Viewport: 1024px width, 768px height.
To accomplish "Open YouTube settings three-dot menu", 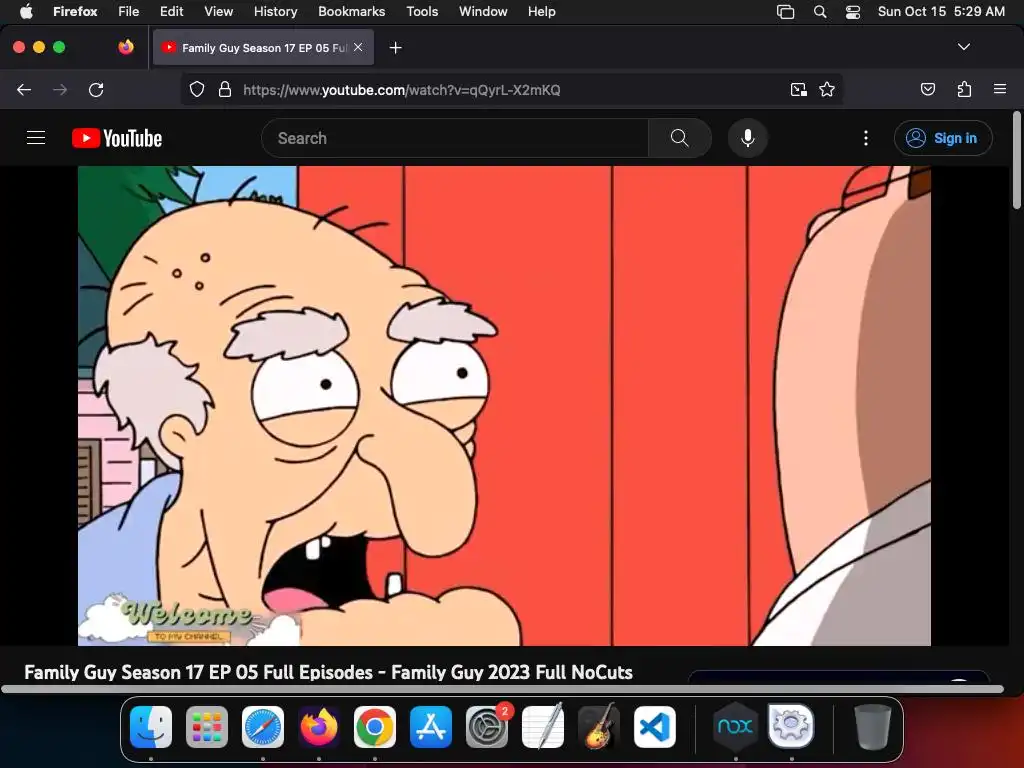I will click(866, 138).
